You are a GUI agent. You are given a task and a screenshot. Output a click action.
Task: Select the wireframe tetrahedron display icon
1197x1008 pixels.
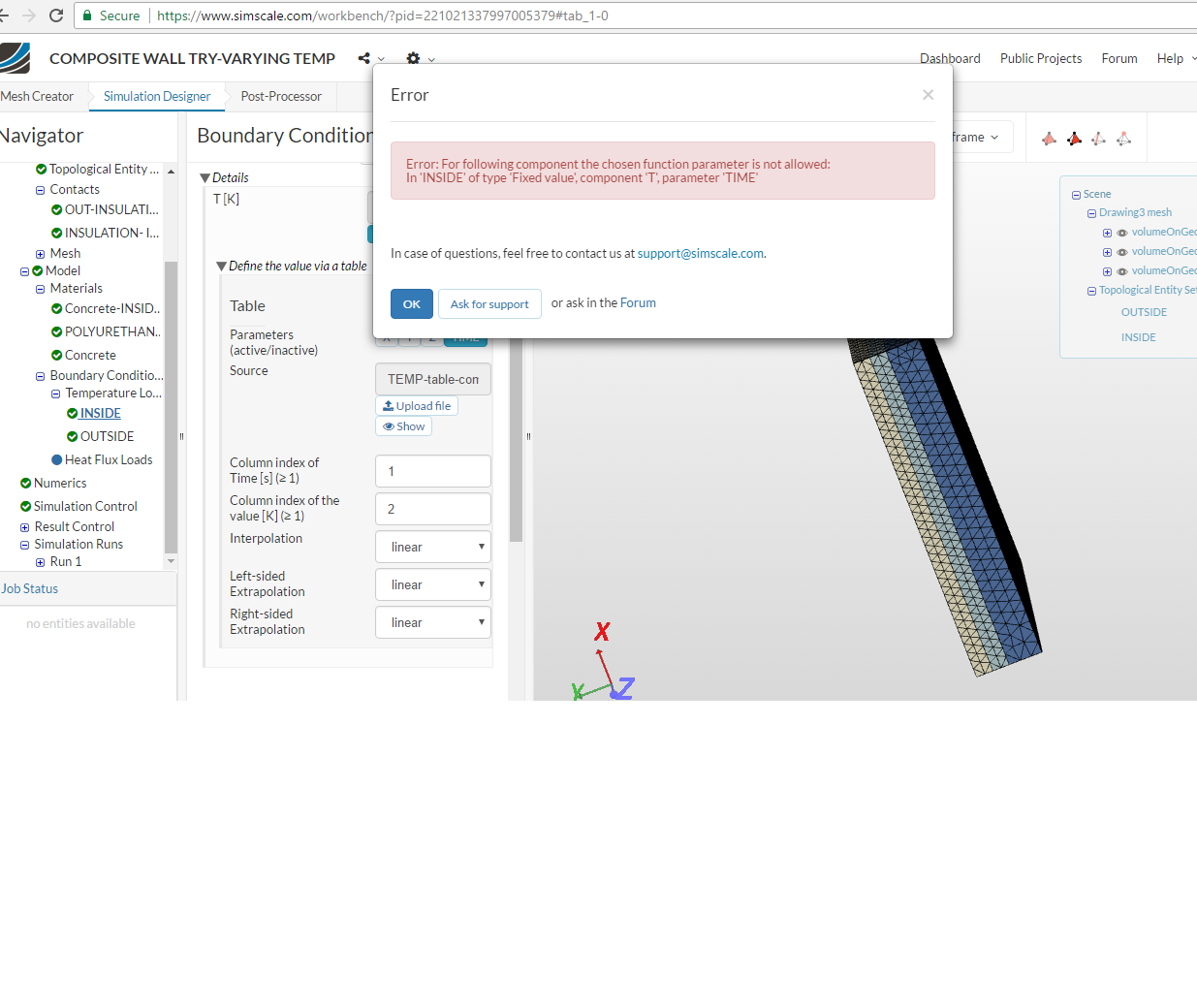coord(1098,138)
